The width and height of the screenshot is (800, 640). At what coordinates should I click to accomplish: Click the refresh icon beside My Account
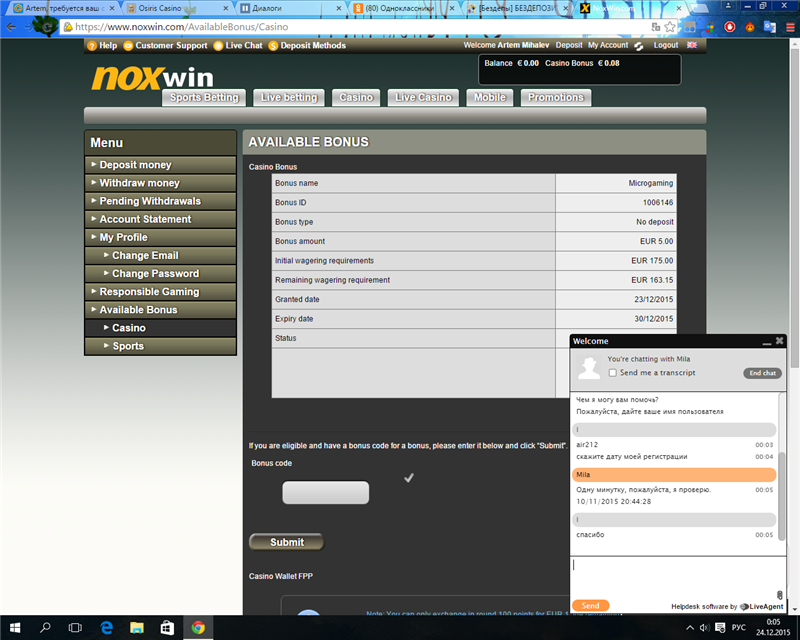coord(639,46)
